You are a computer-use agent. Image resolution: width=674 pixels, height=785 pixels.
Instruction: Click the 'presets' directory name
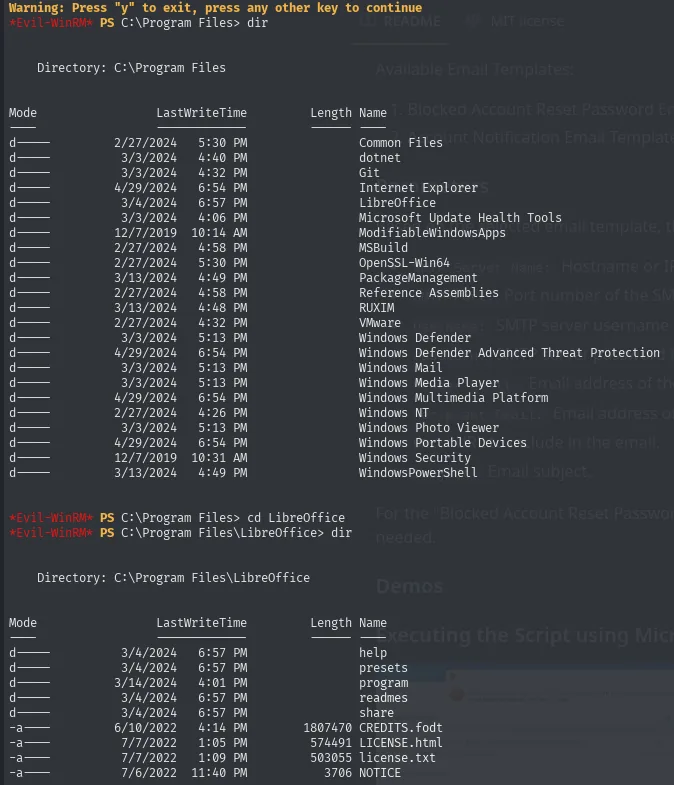pos(383,668)
